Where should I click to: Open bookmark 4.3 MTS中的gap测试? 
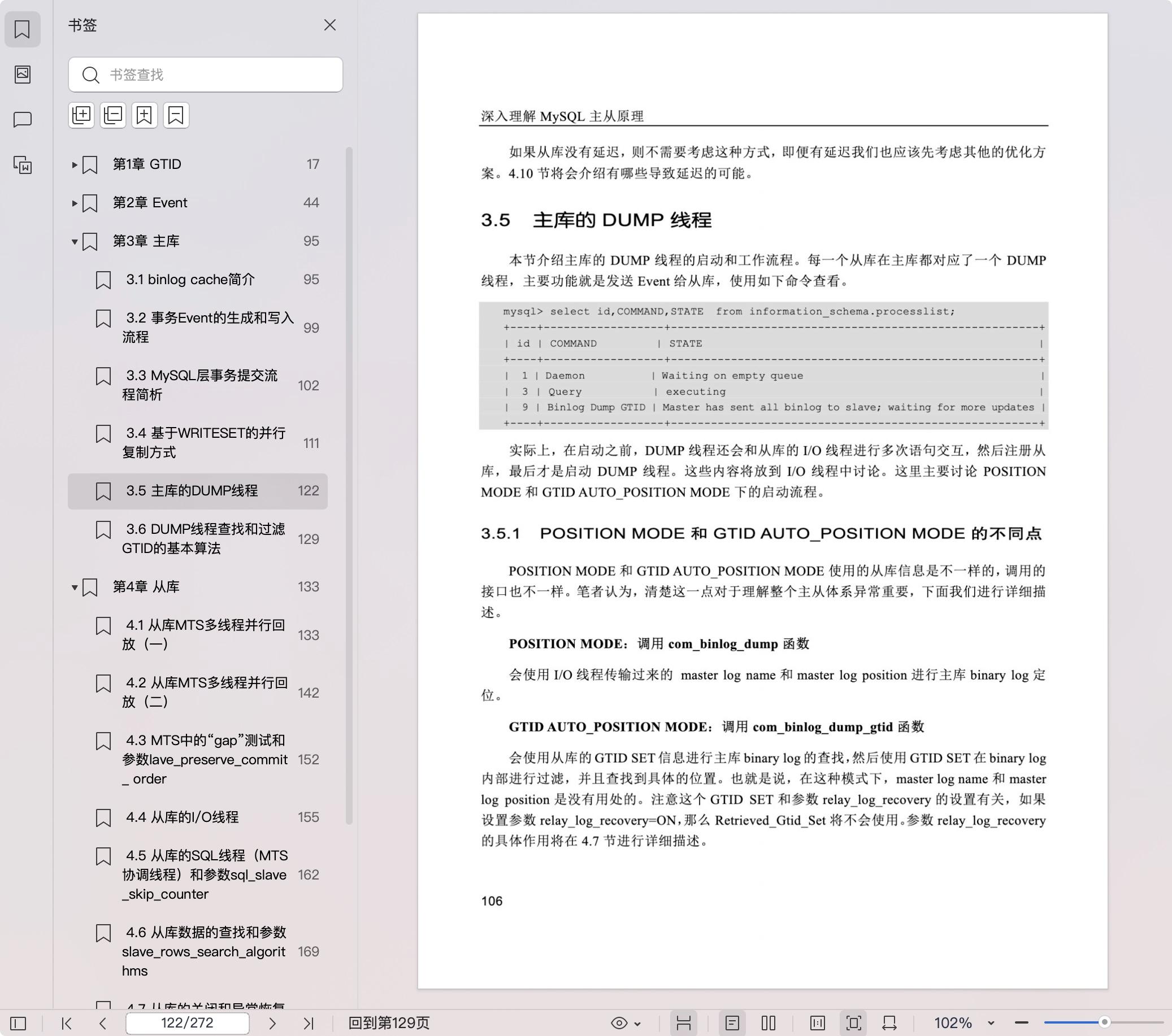(x=197, y=760)
